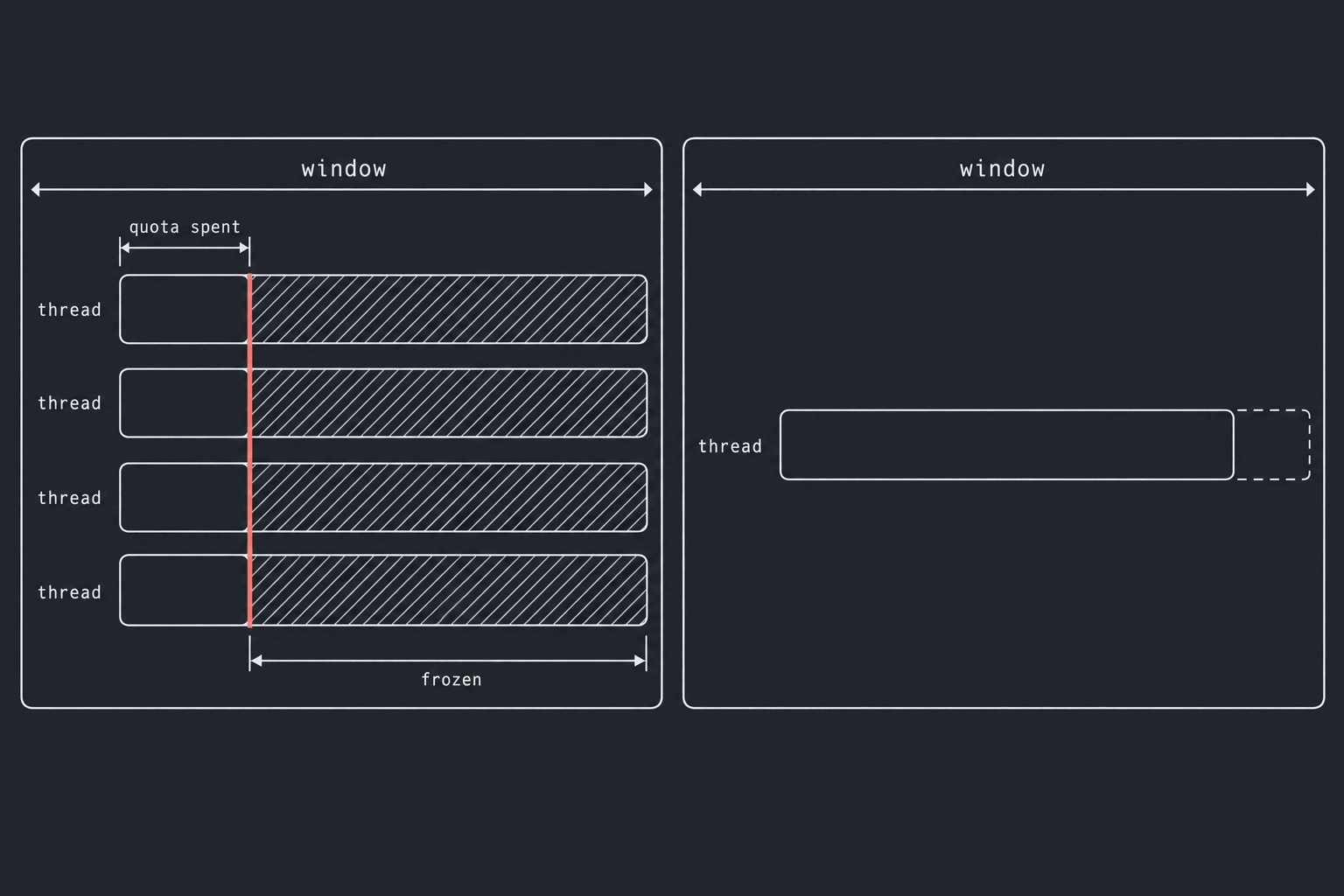Select the "window" title in the left diagram
The image size is (1344, 896).
344,169
